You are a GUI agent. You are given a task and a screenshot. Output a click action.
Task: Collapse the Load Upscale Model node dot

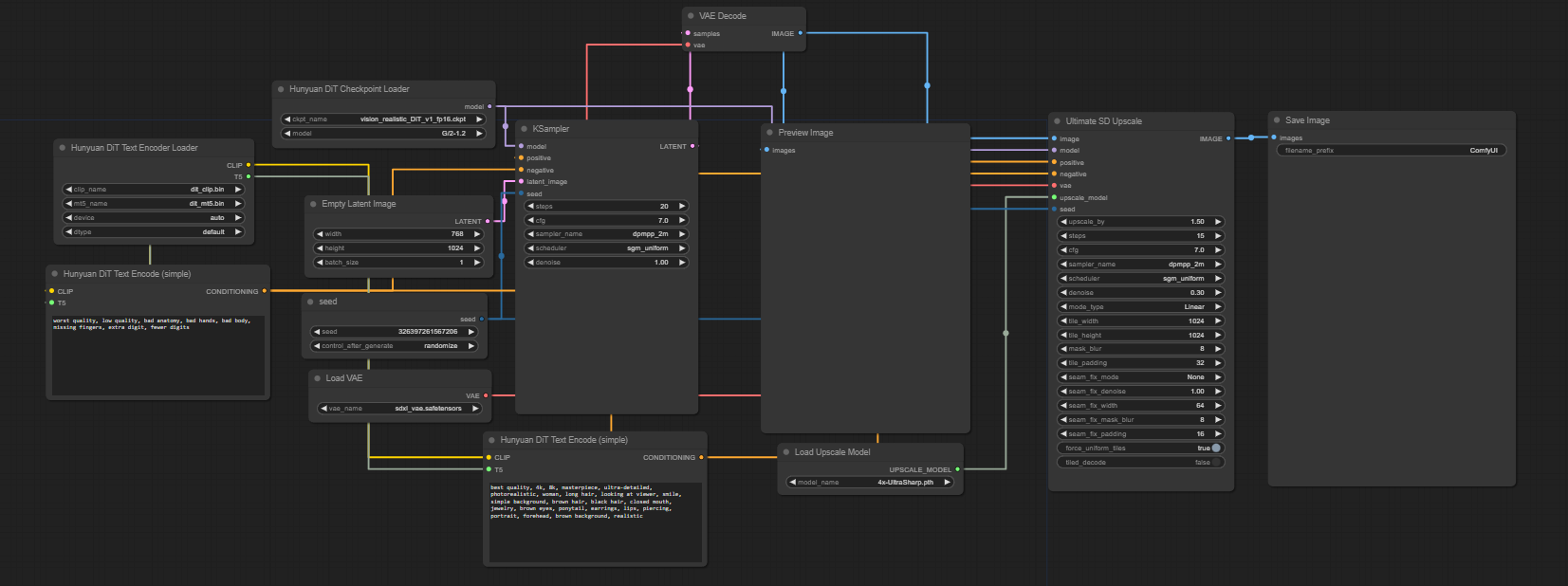coord(785,452)
